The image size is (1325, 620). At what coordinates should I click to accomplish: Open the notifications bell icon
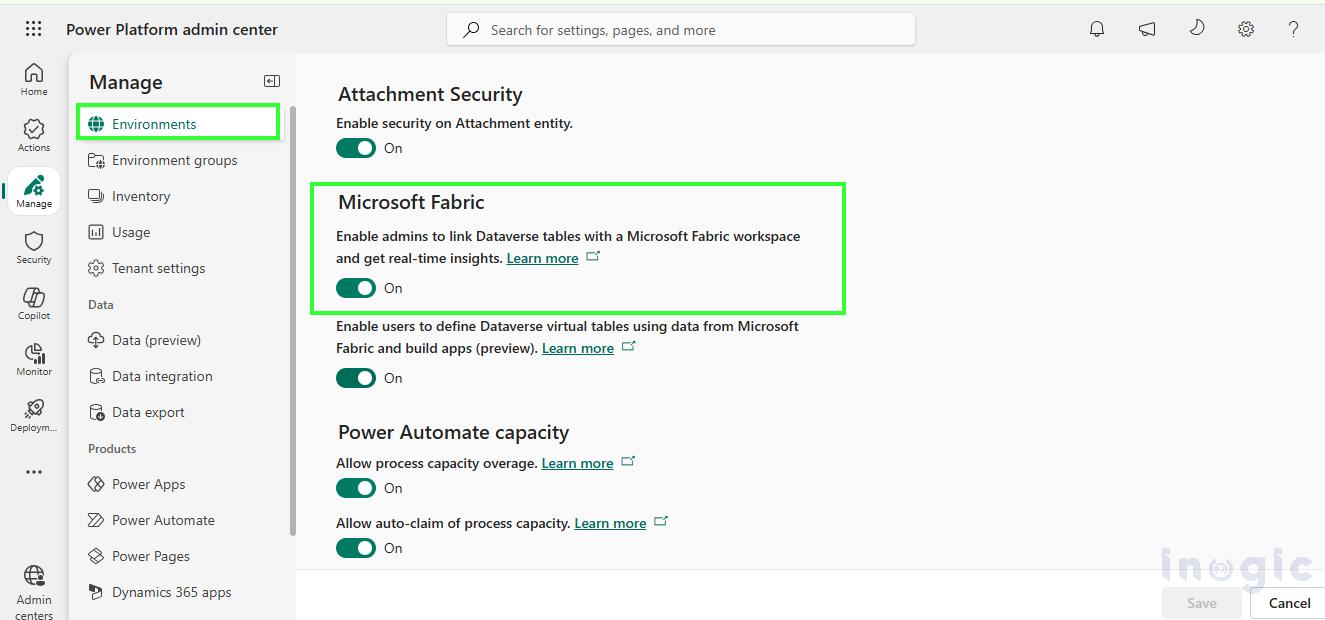coord(1097,29)
